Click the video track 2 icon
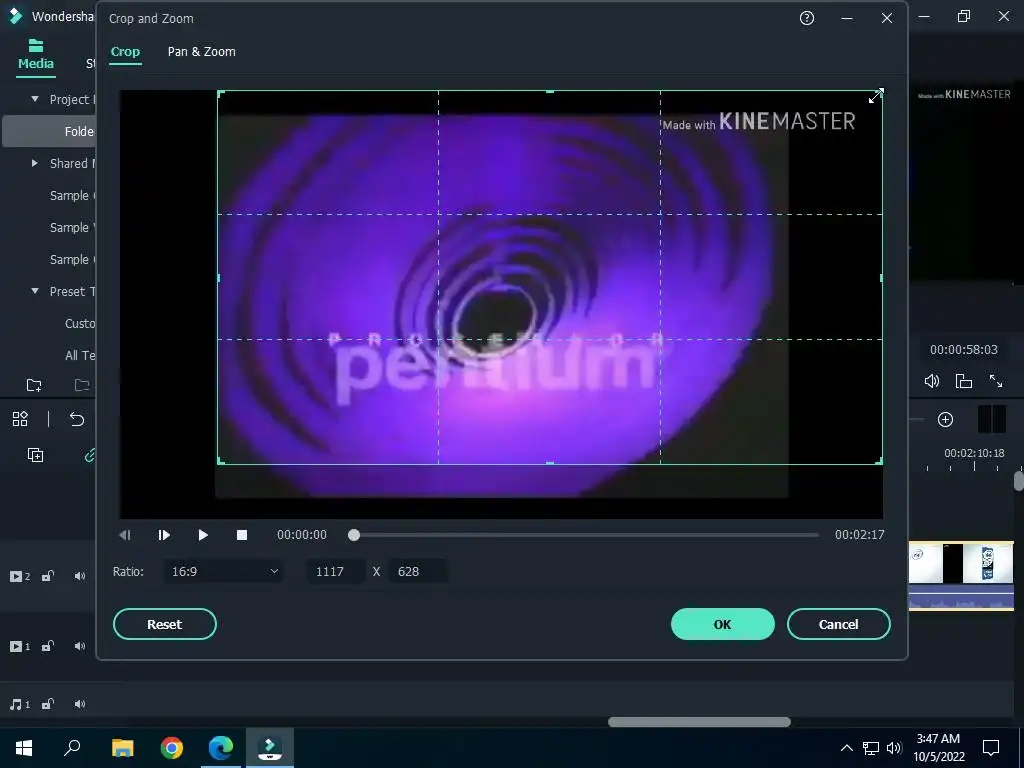 [x=20, y=576]
